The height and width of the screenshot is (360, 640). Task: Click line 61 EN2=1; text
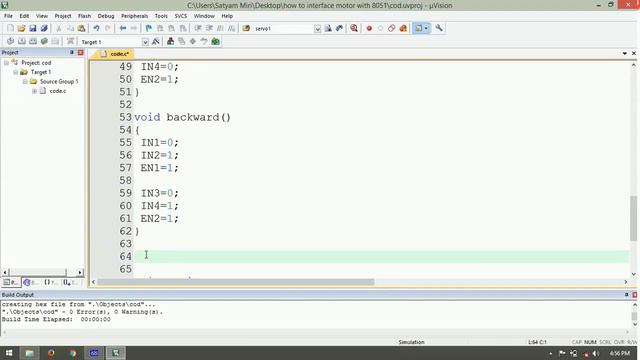click(160, 219)
